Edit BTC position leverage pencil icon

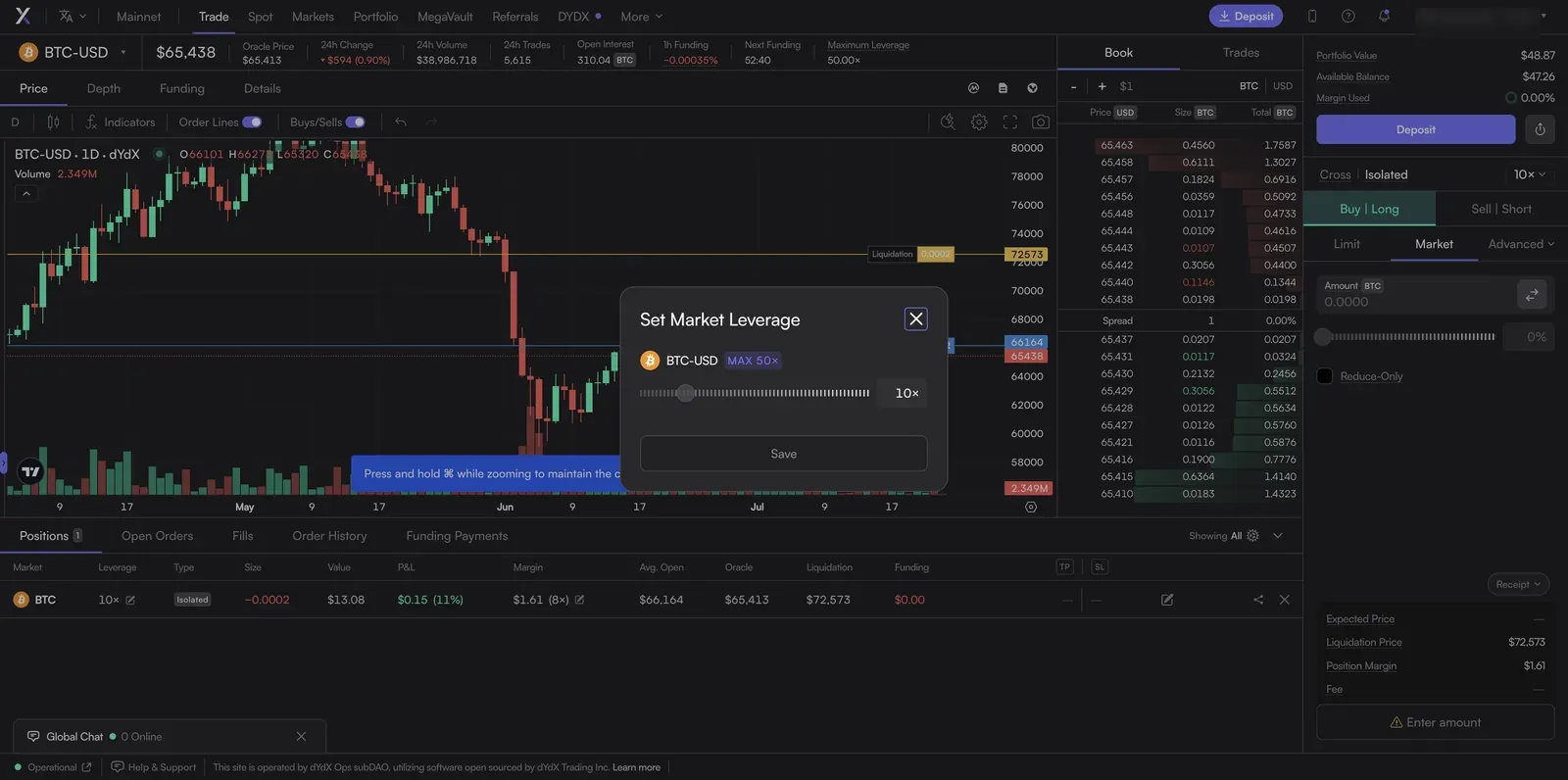click(130, 600)
